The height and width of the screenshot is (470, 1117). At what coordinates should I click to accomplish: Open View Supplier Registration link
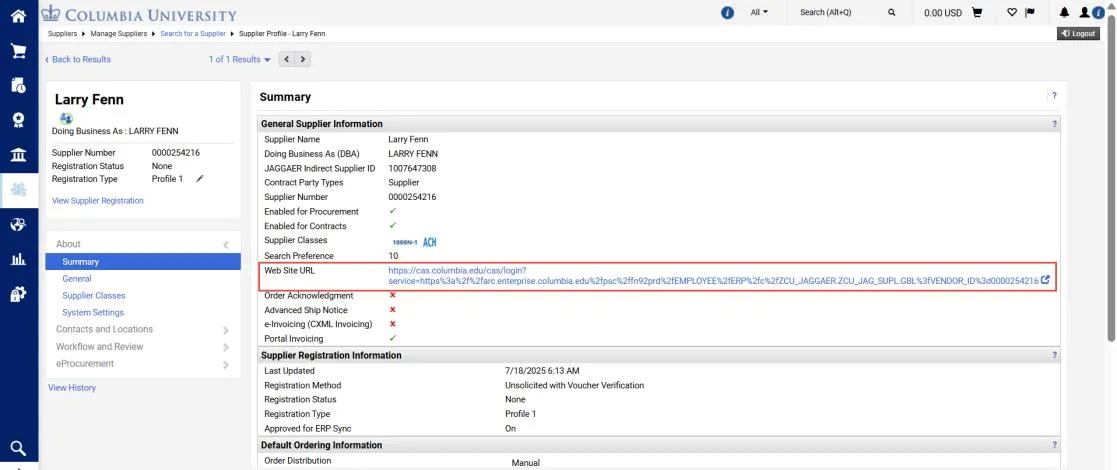[98, 201]
